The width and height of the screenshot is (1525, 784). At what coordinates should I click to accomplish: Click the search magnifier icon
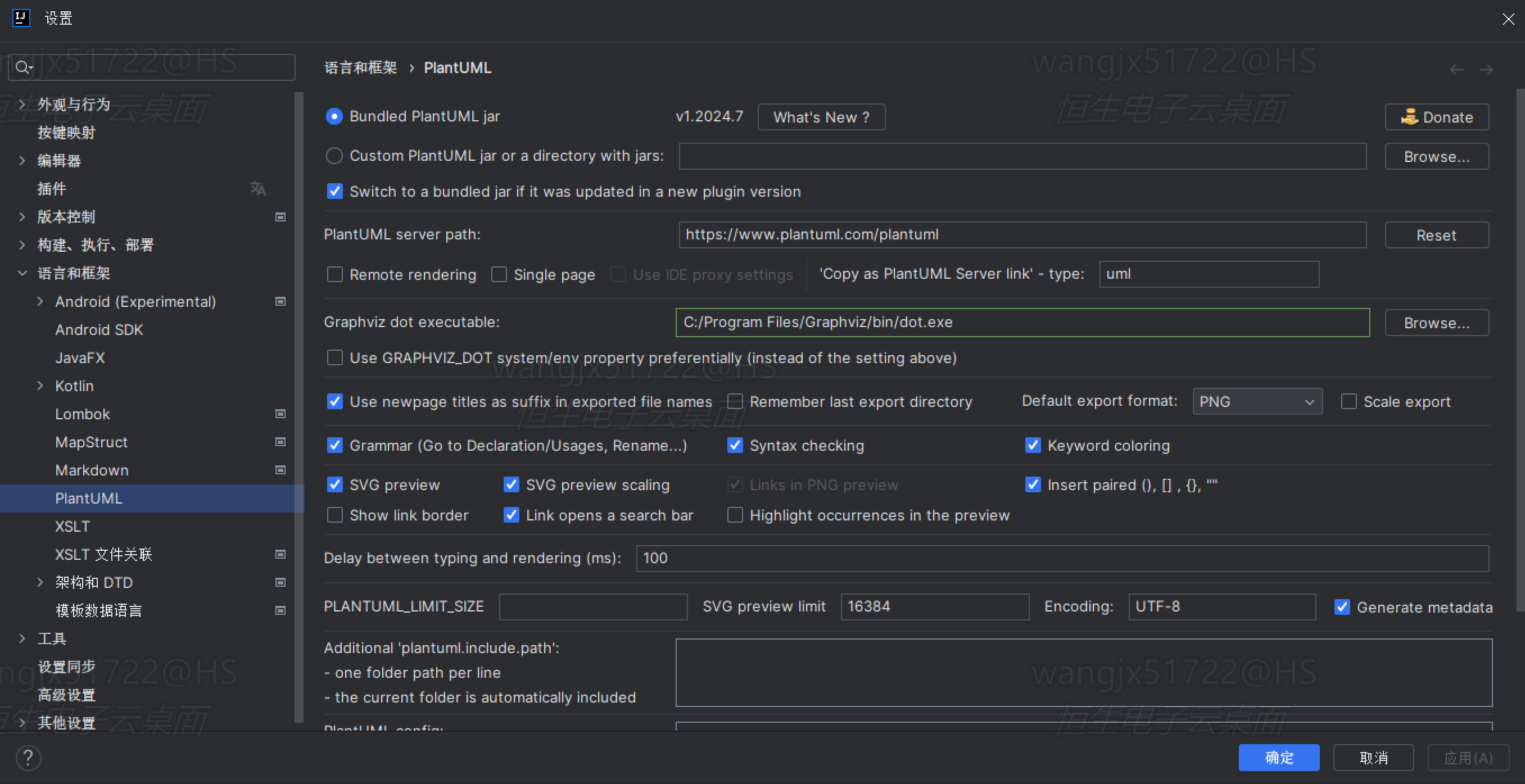[x=23, y=67]
